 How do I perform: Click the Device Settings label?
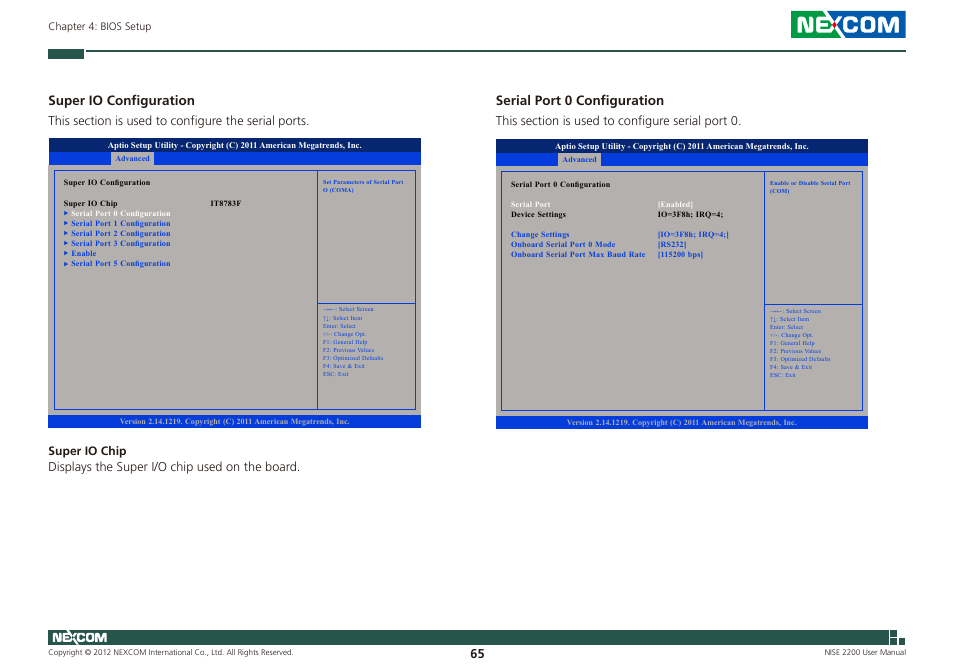point(538,215)
